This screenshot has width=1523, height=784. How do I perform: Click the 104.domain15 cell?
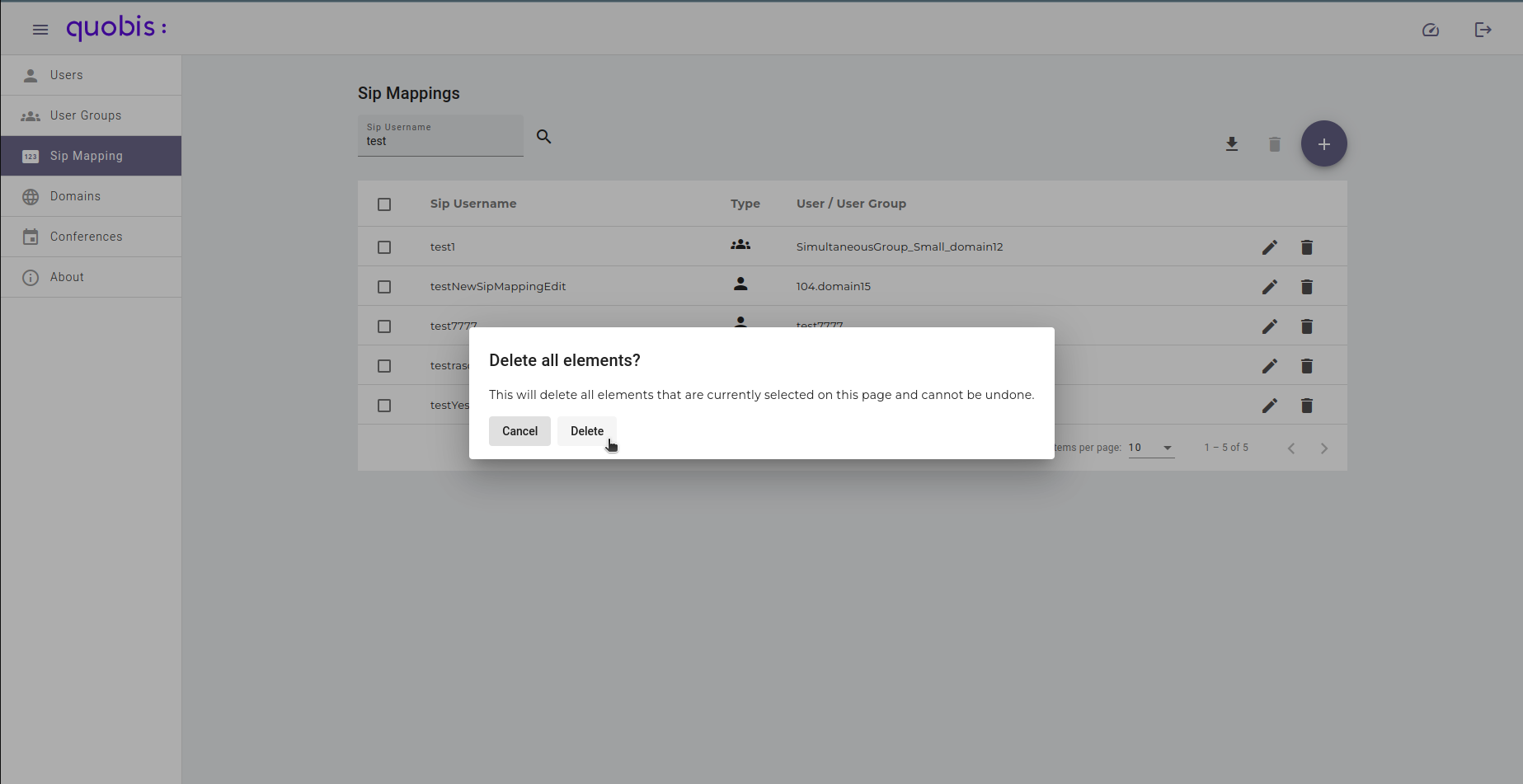834,286
